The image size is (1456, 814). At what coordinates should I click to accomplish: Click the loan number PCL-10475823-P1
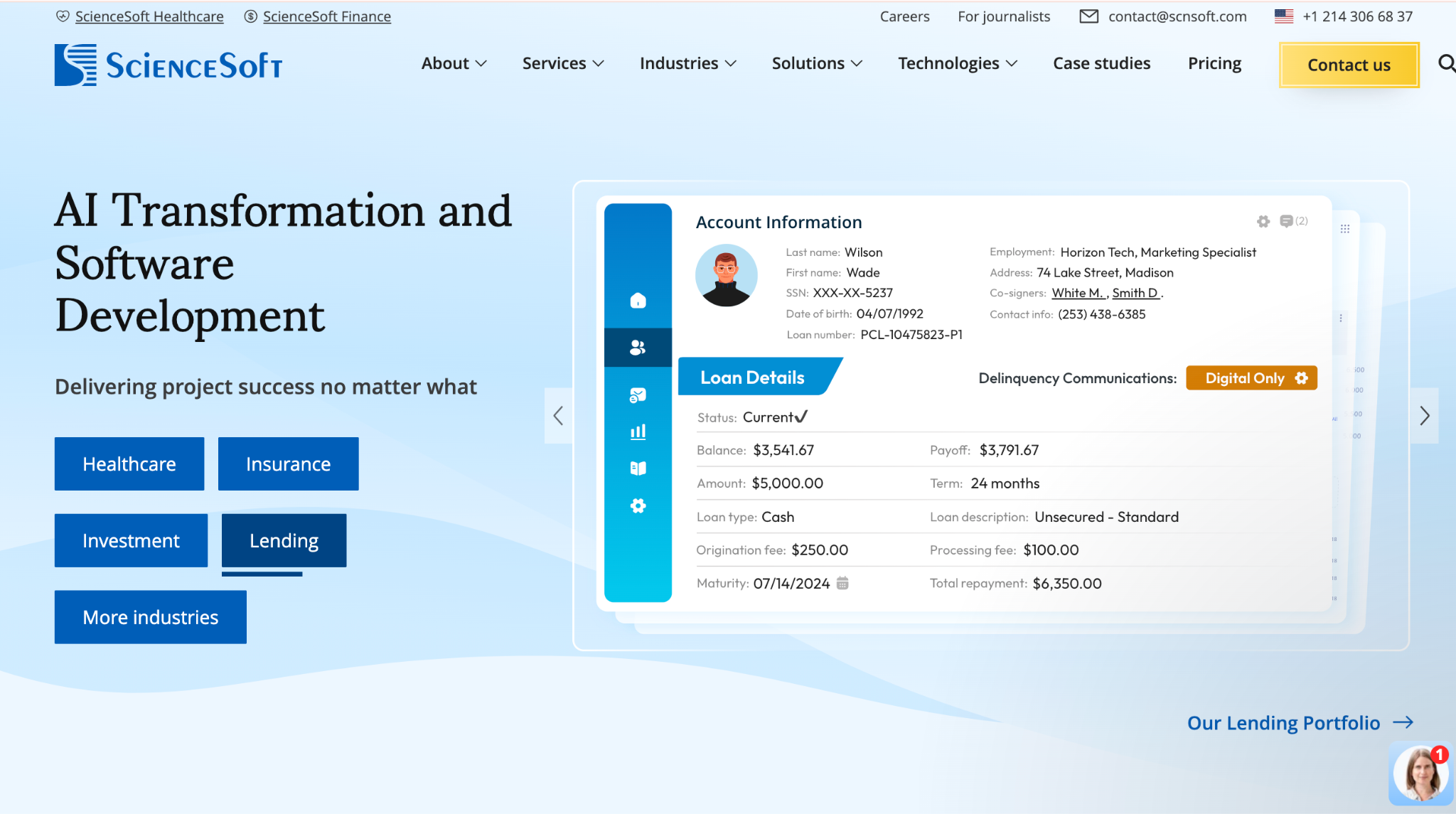[911, 334]
